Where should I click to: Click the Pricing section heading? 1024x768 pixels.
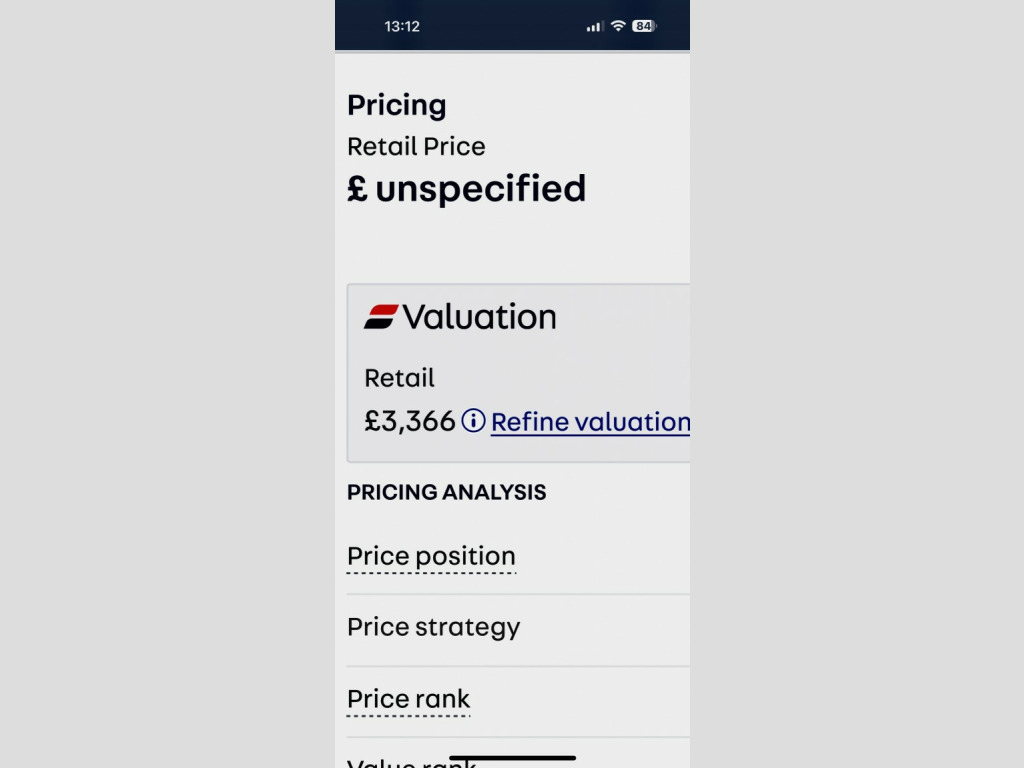point(397,105)
